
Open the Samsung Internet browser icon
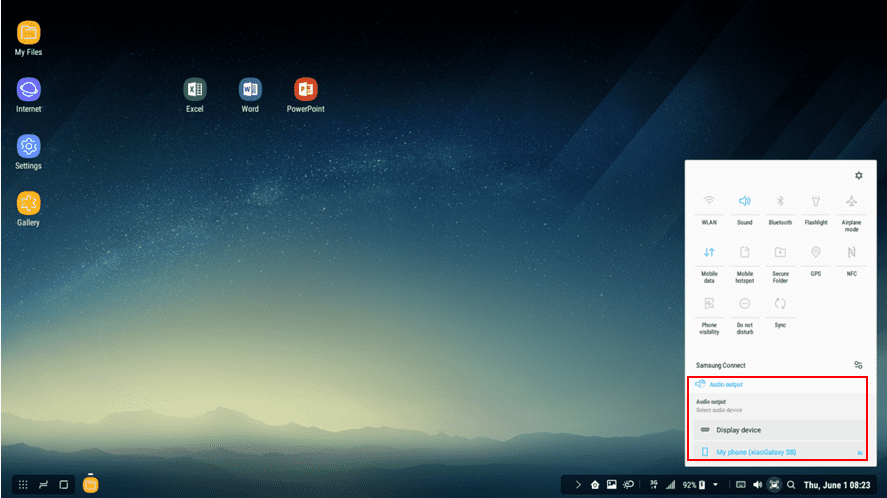pos(28,90)
